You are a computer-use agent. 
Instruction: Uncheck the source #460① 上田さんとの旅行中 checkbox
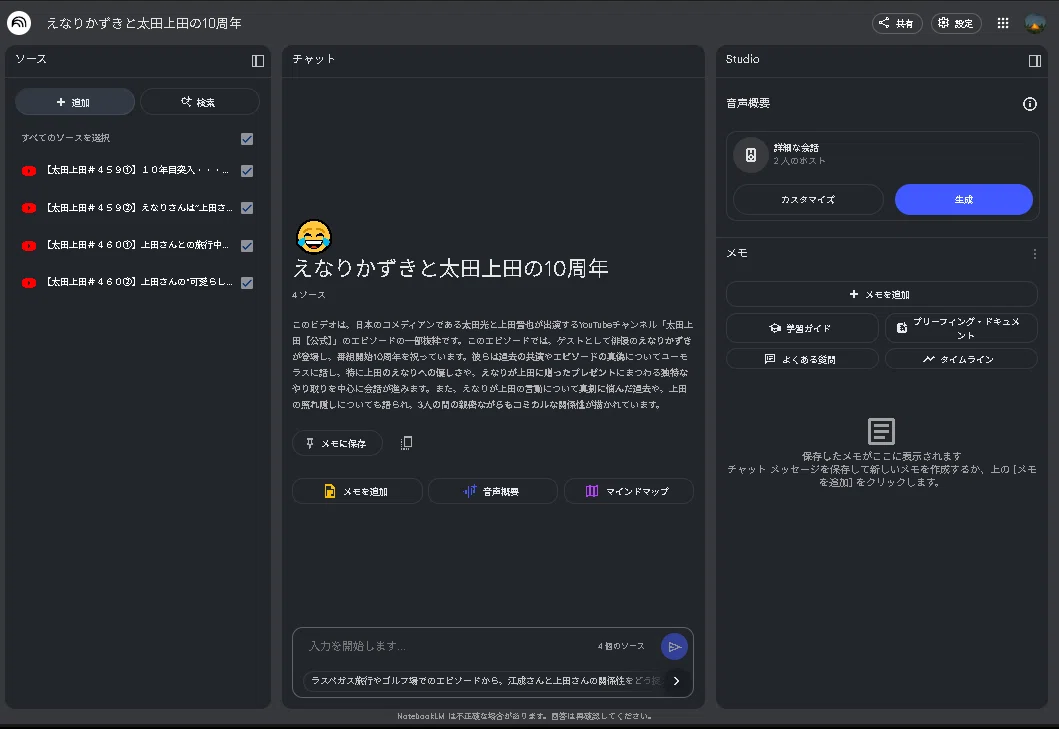point(247,245)
